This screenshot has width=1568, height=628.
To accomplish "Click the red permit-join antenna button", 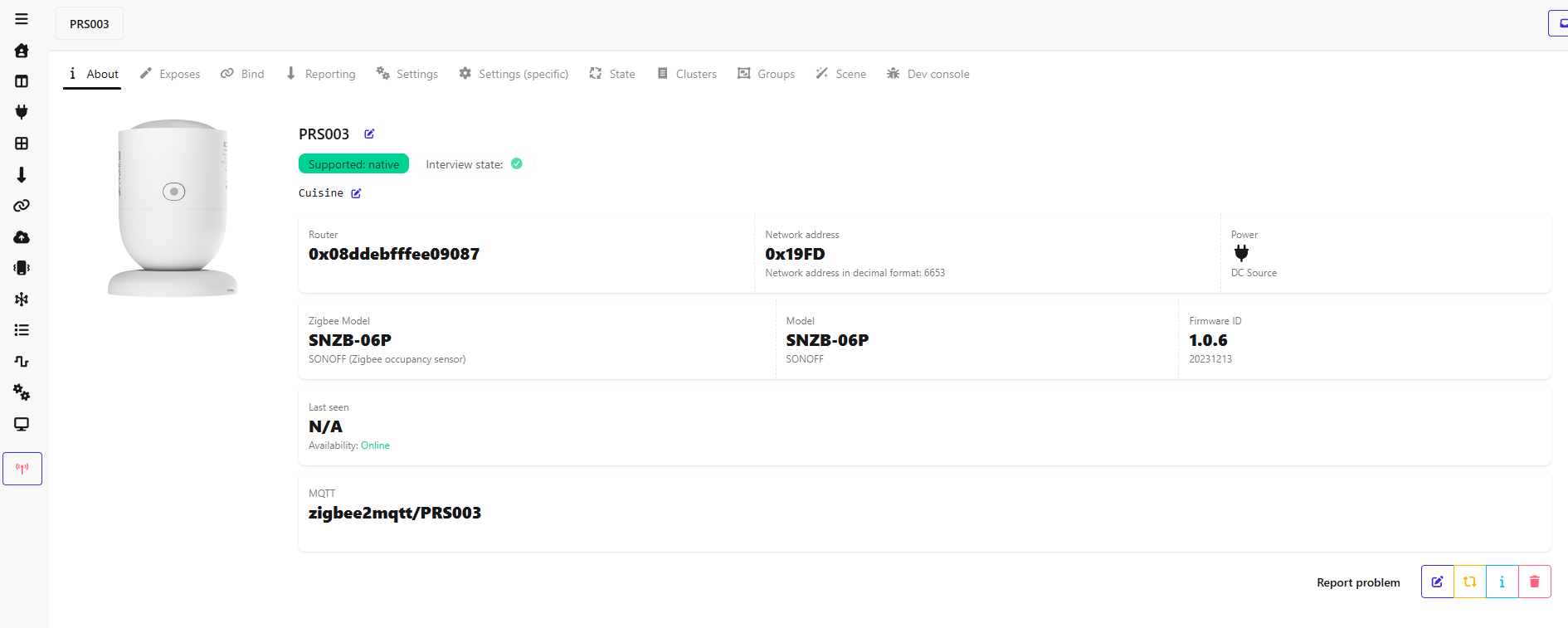I will [x=22, y=469].
